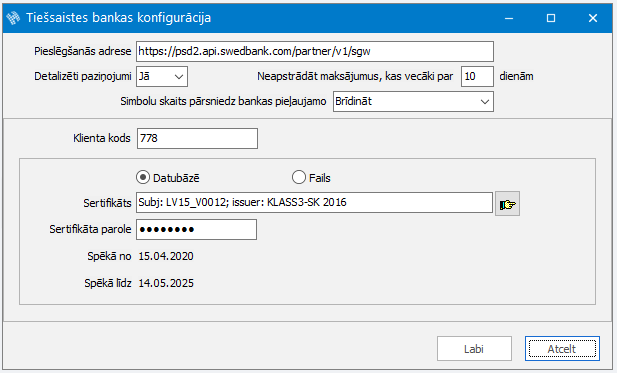Open the Detalizēti paziņojumi dropdown

162,76
